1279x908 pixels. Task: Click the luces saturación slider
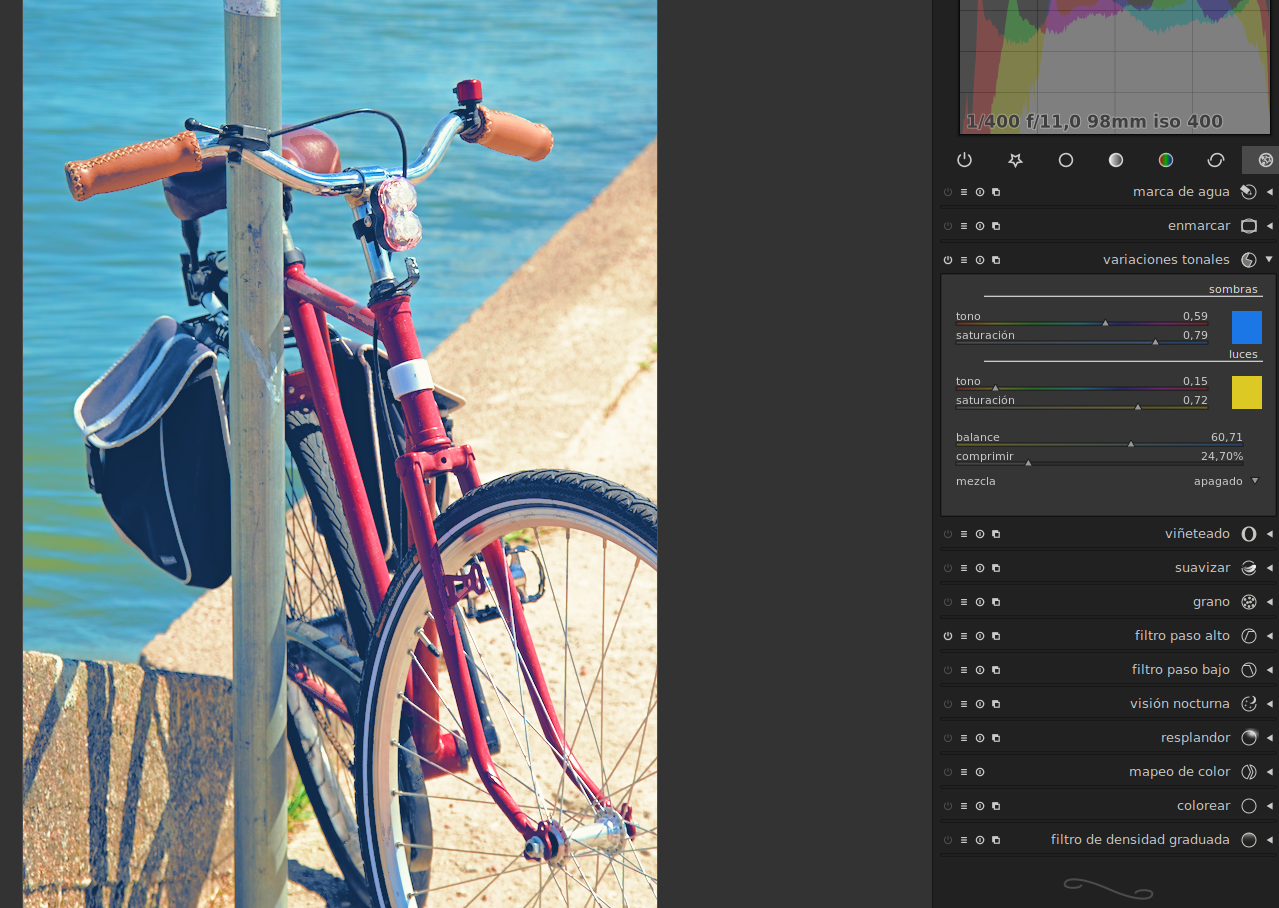point(1081,402)
